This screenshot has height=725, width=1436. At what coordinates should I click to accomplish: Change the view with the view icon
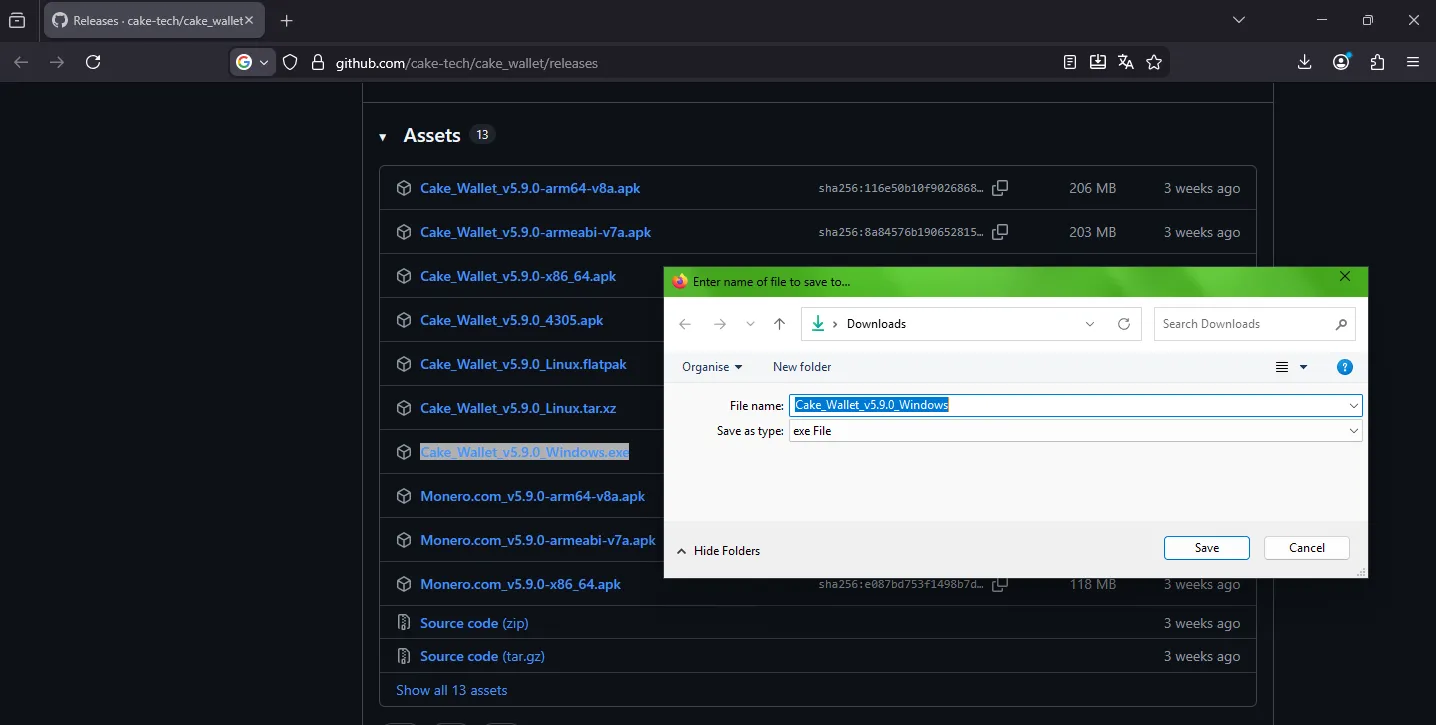tap(1282, 367)
